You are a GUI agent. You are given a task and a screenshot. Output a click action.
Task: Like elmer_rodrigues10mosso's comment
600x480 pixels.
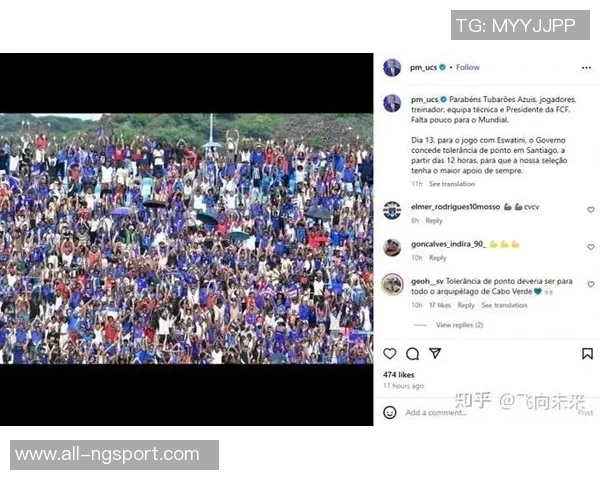591,210
